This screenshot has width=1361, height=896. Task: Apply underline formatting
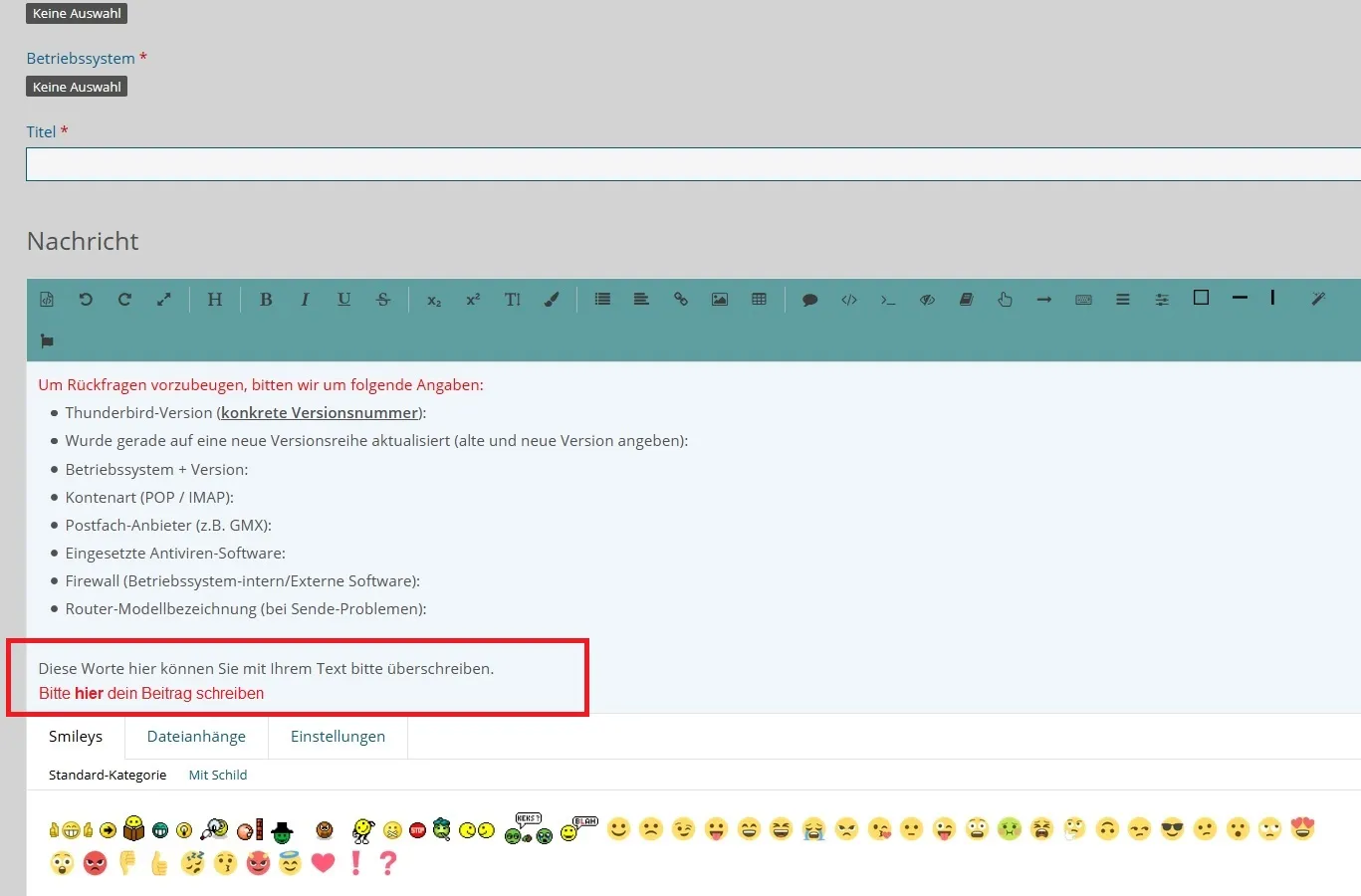click(343, 299)
